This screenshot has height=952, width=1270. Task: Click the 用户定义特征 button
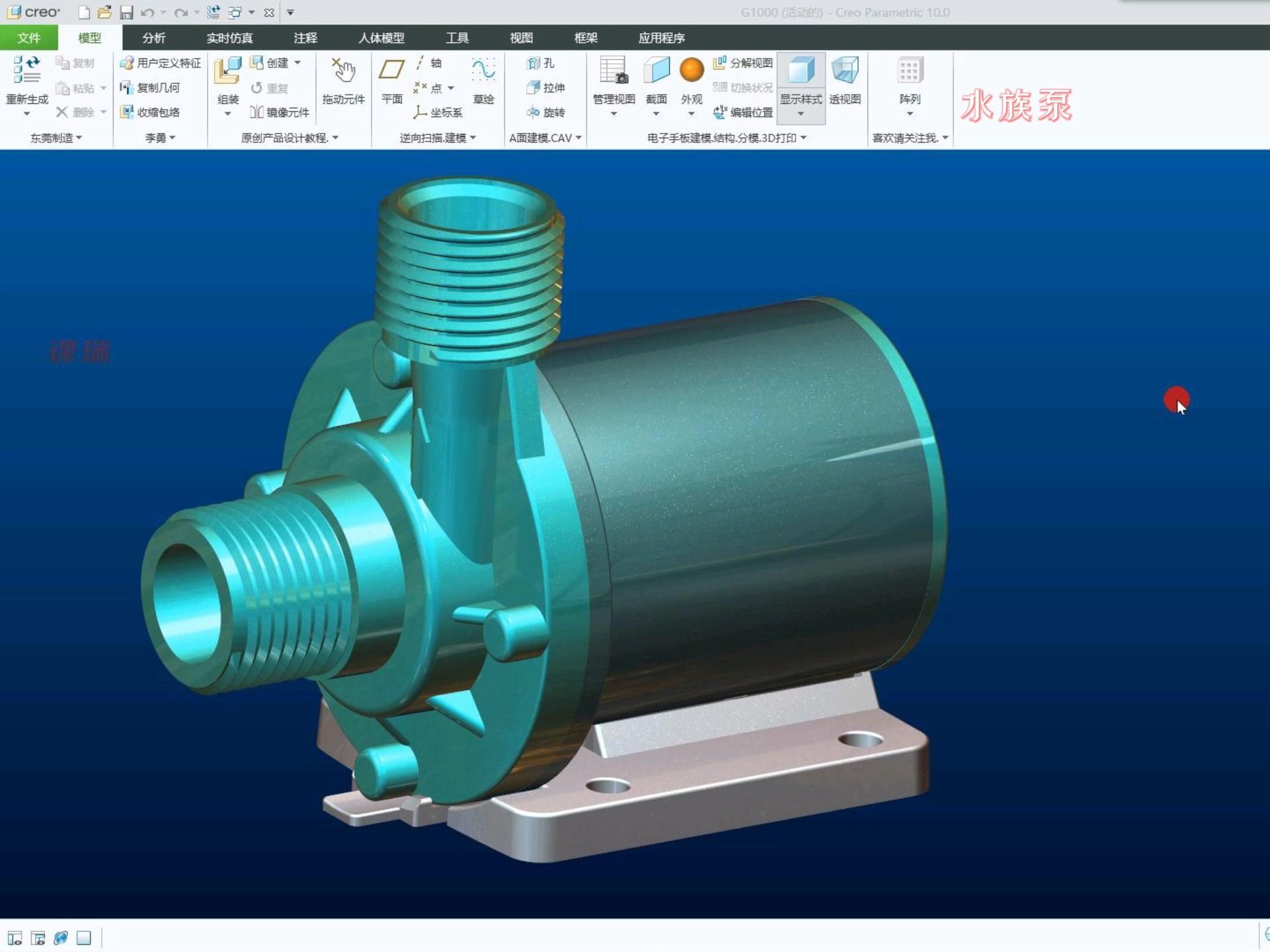pyautogui.click(x=161, y=63)
